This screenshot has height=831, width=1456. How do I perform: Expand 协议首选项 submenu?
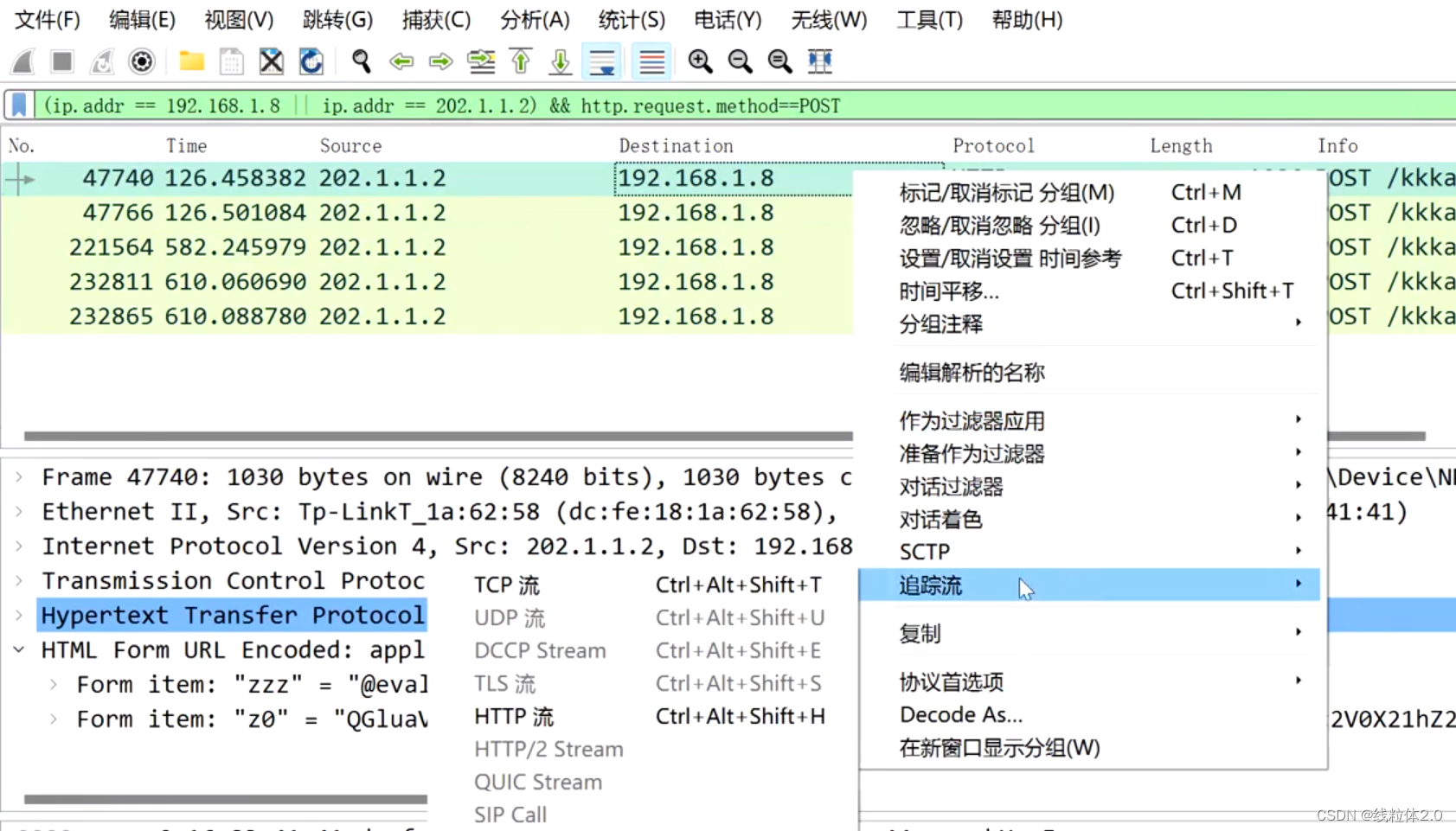(1090, 682)
